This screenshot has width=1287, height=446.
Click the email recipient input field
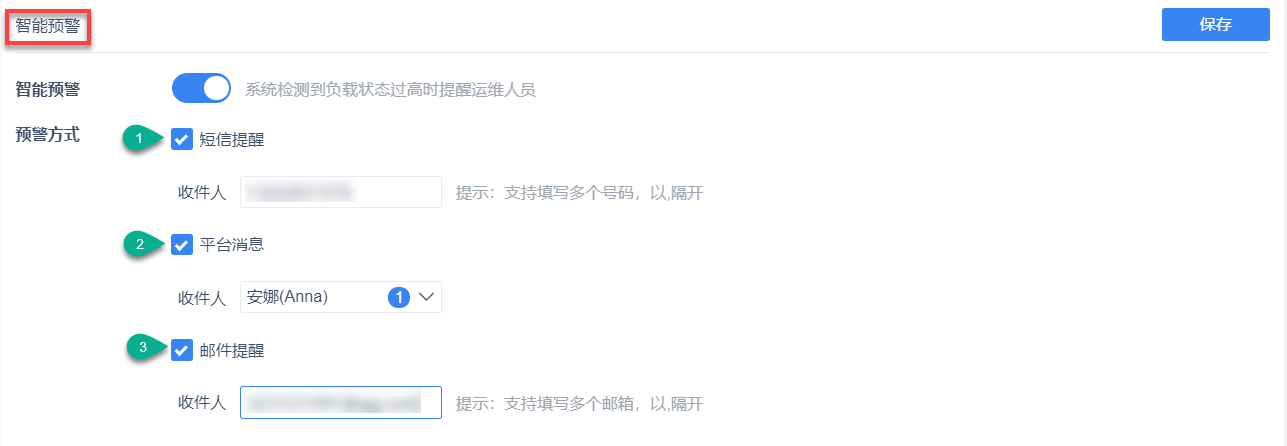coord(341,403)
